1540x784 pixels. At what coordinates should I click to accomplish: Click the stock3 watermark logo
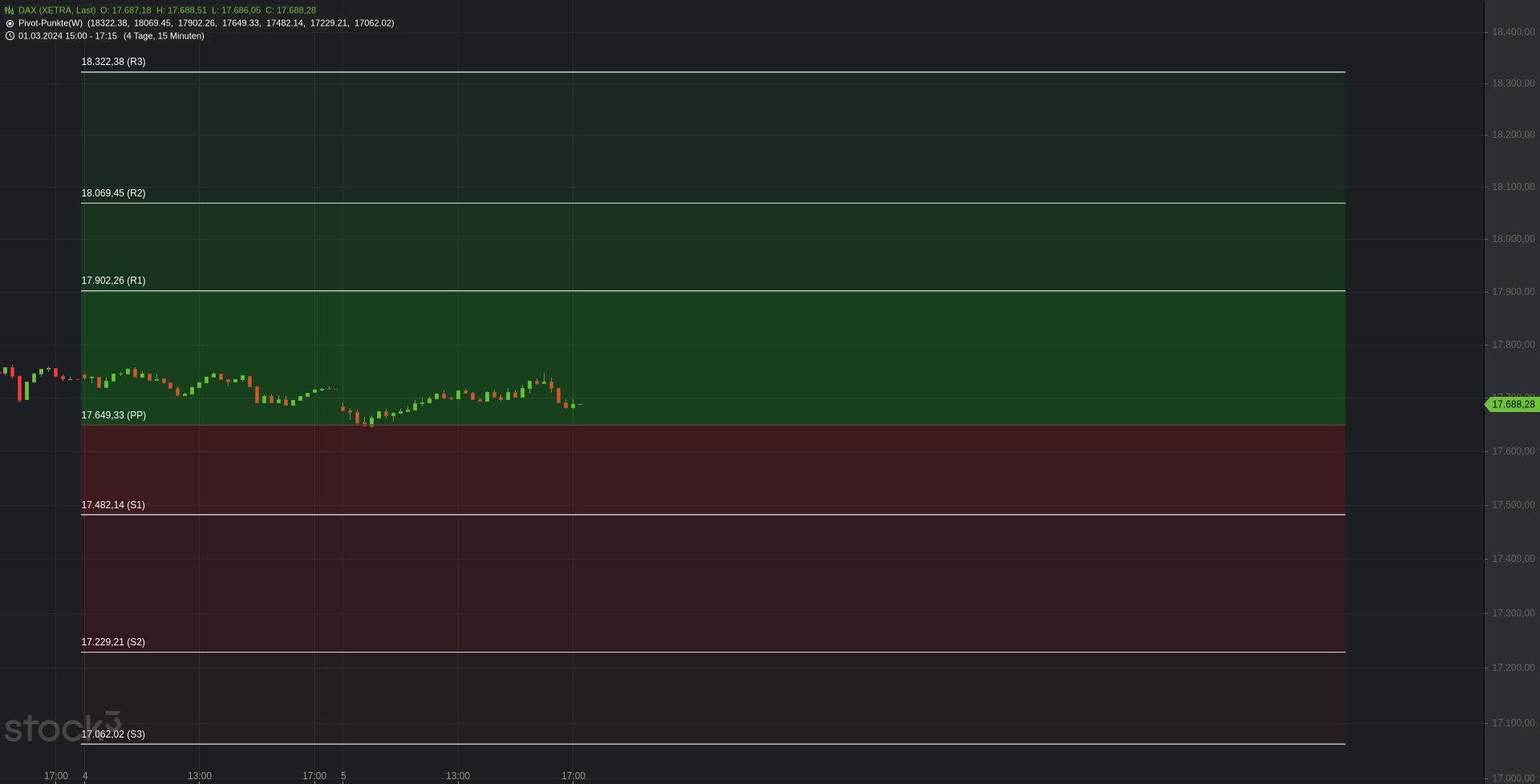(x=62, y=726)
